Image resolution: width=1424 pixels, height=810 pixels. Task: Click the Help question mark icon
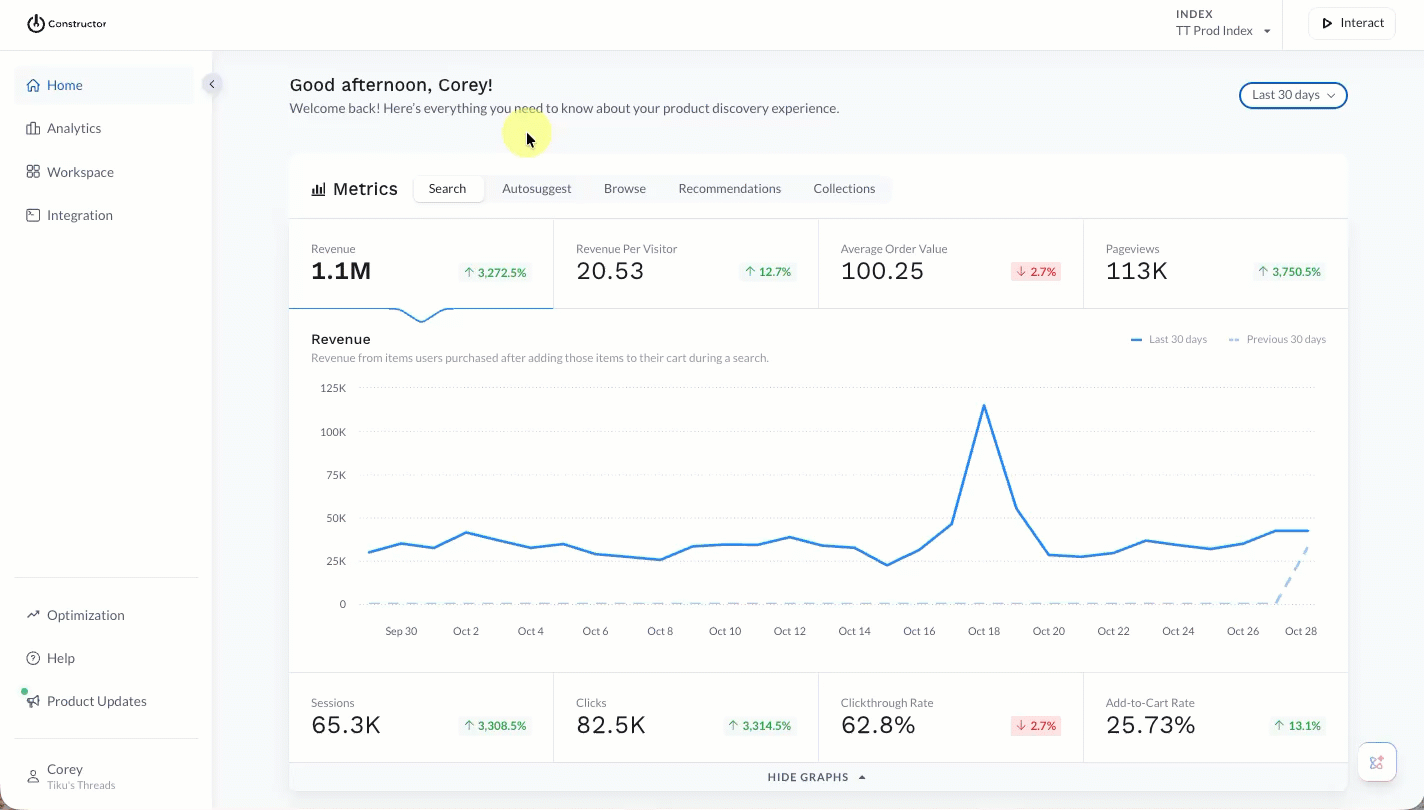pos(33,658)
